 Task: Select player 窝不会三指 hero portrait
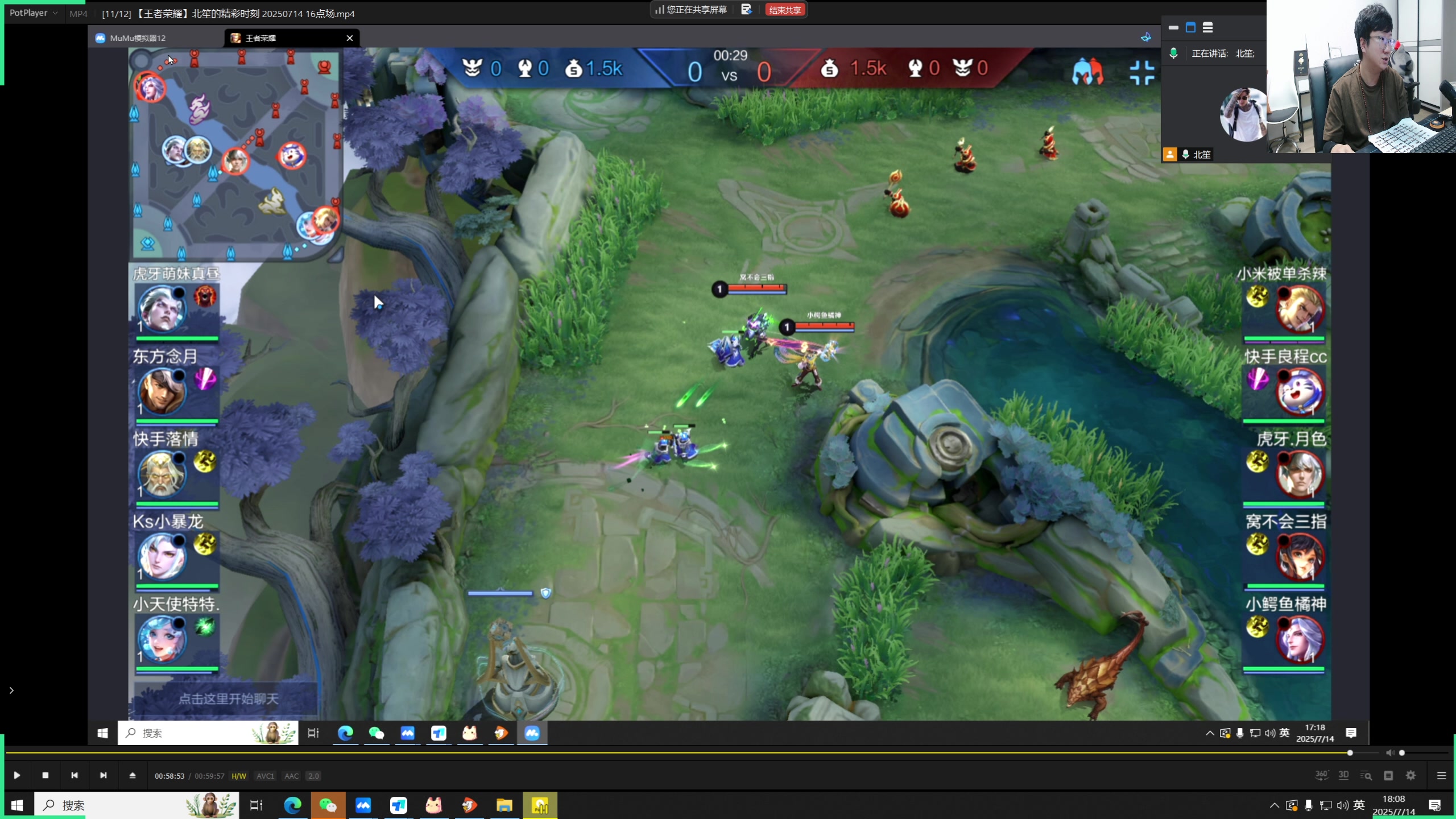(x=1300, y=556)
